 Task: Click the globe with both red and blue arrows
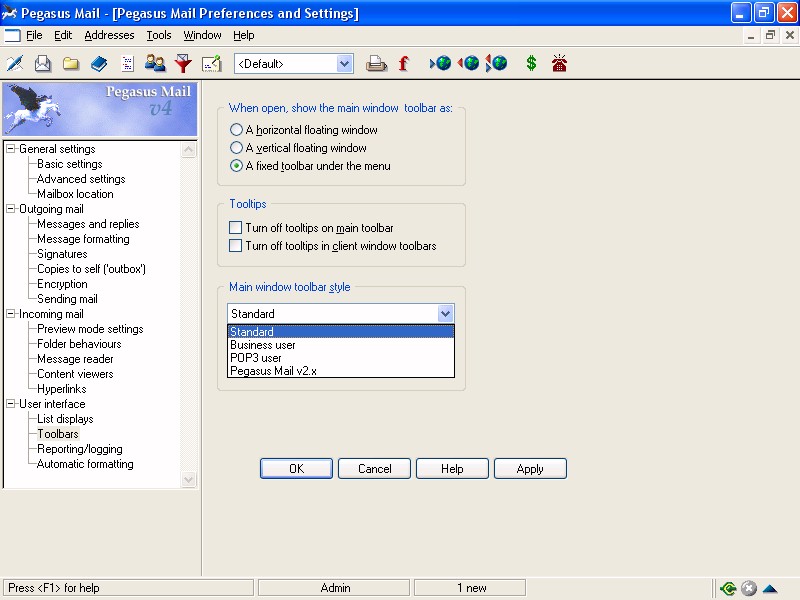pyautogui.click(x=496, y=63)
